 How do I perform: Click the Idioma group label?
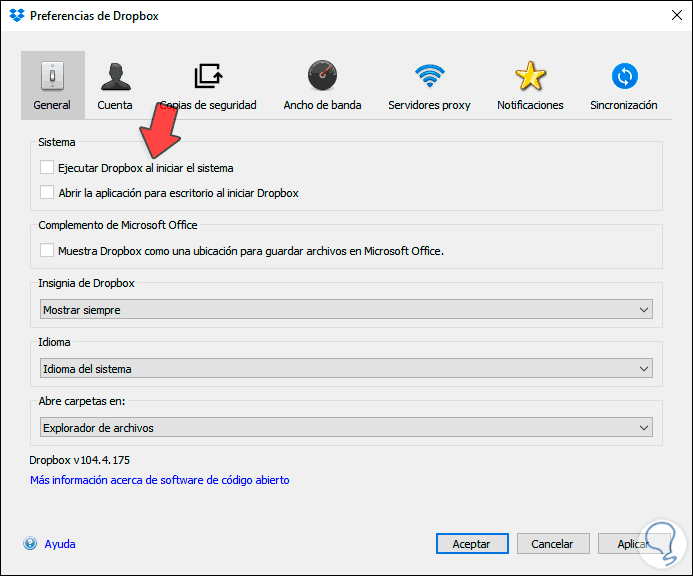(54, 342)
